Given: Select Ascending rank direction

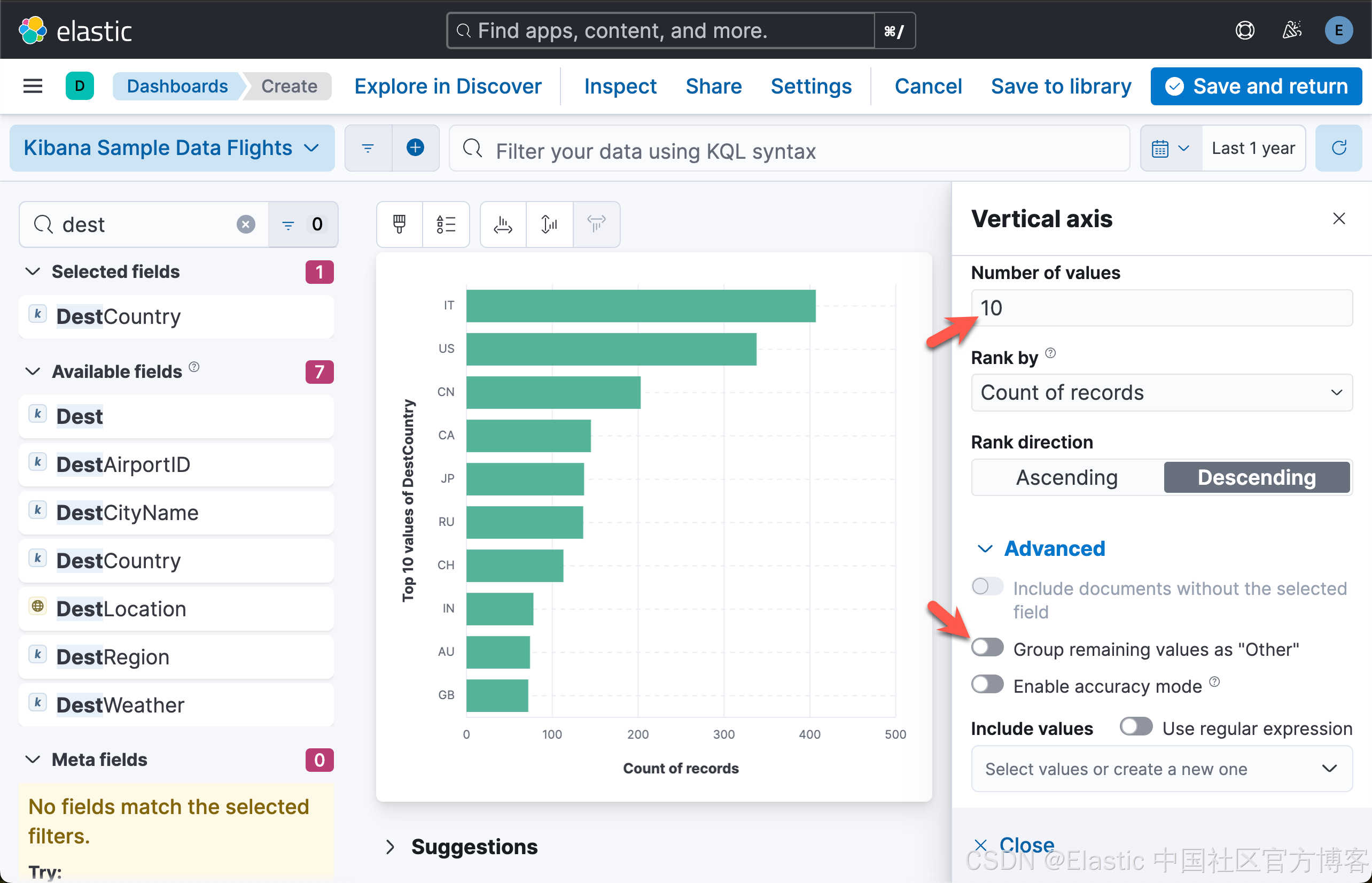Looking at the screenshot, I should (1067, 477).
